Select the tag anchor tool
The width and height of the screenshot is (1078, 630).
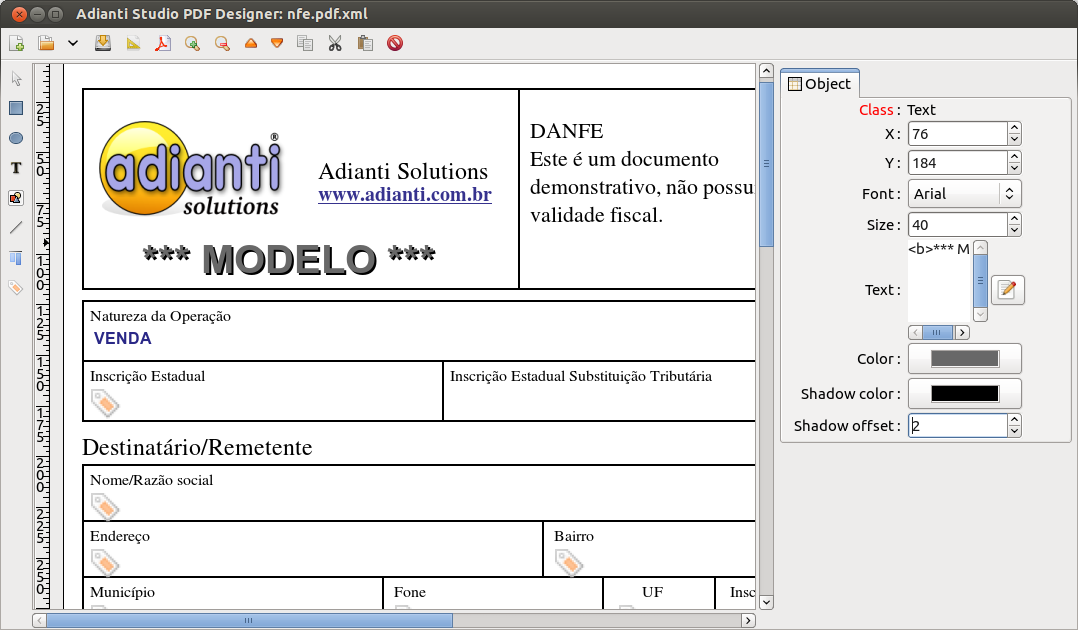click(x=16, y=287)
